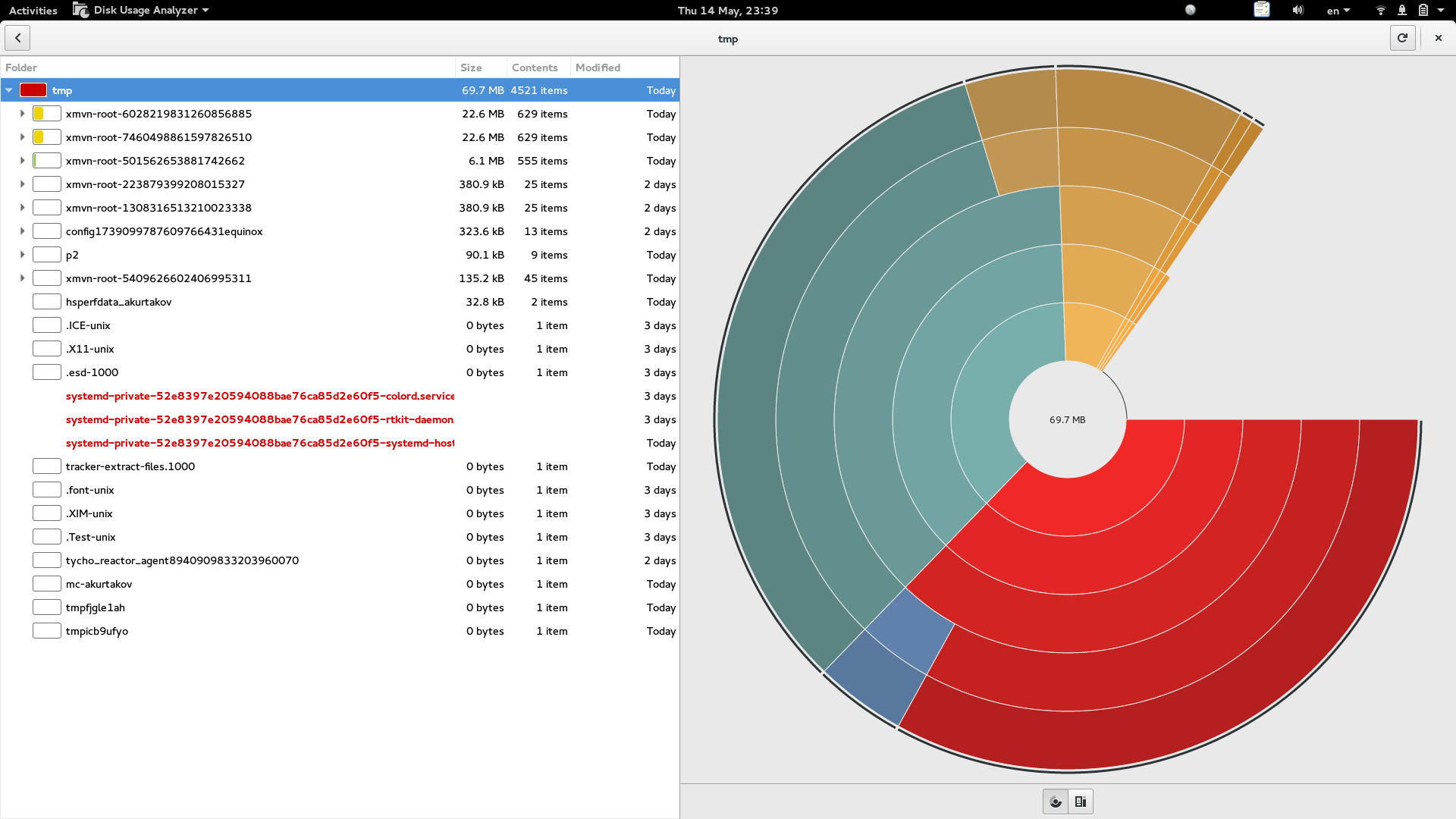Expand xmvn-root-223879399208015327 folder
This screenshot has height=819, width=1456.
(x=23, y=184)
